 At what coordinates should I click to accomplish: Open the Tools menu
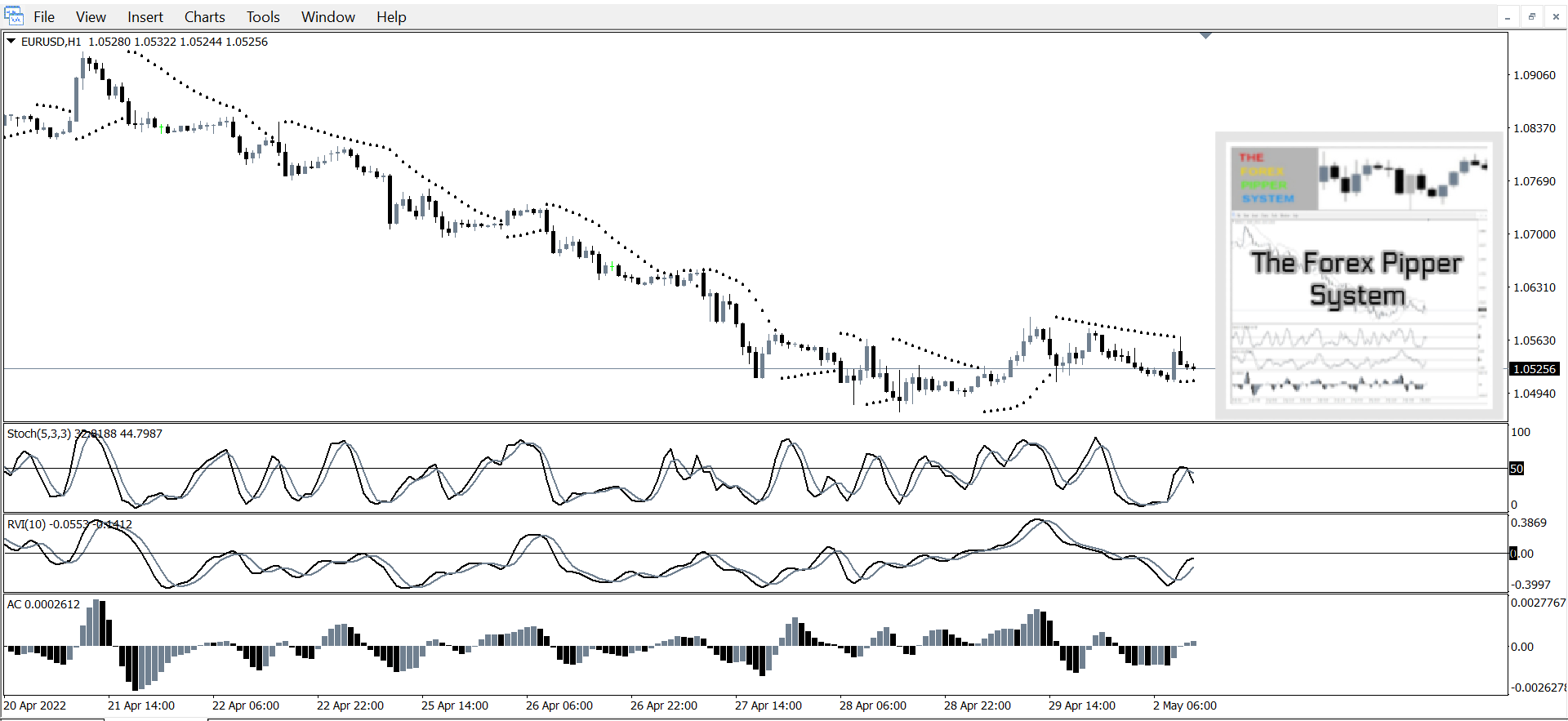pyautogui.click(x=263, y=17)
